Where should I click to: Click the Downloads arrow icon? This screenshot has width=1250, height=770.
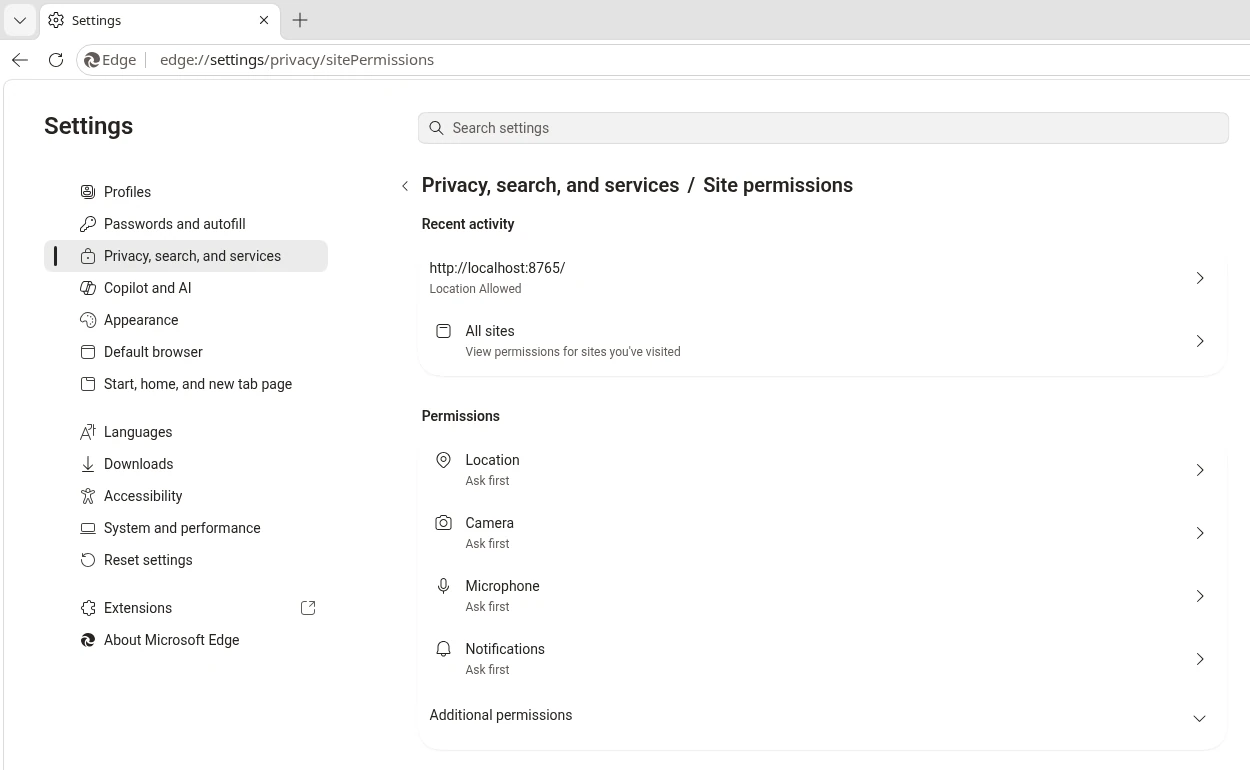click(x=88, y=464)
